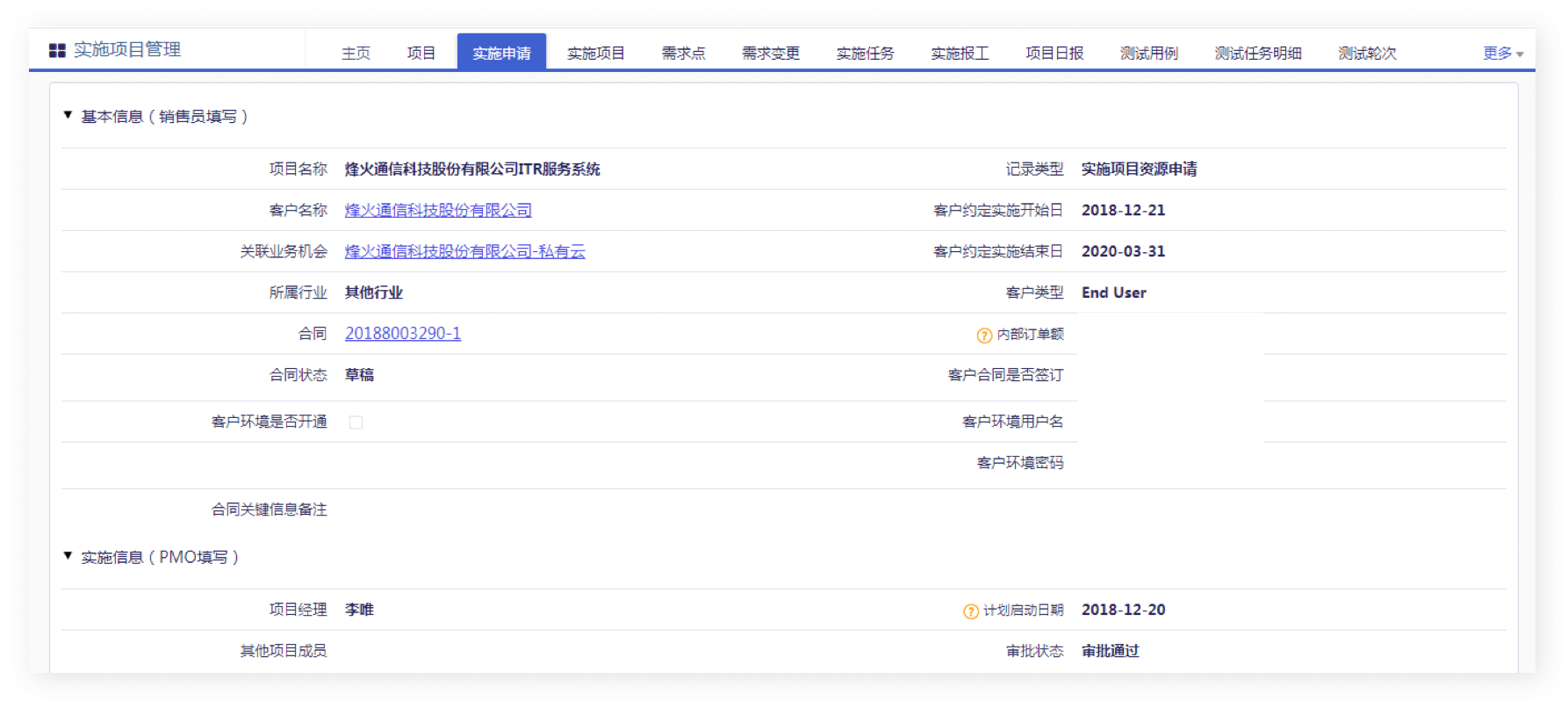Image resolution: width=1568 pixels, height=708 pixels.
Task: Select the 实施申请 tab
Action: 501,52
